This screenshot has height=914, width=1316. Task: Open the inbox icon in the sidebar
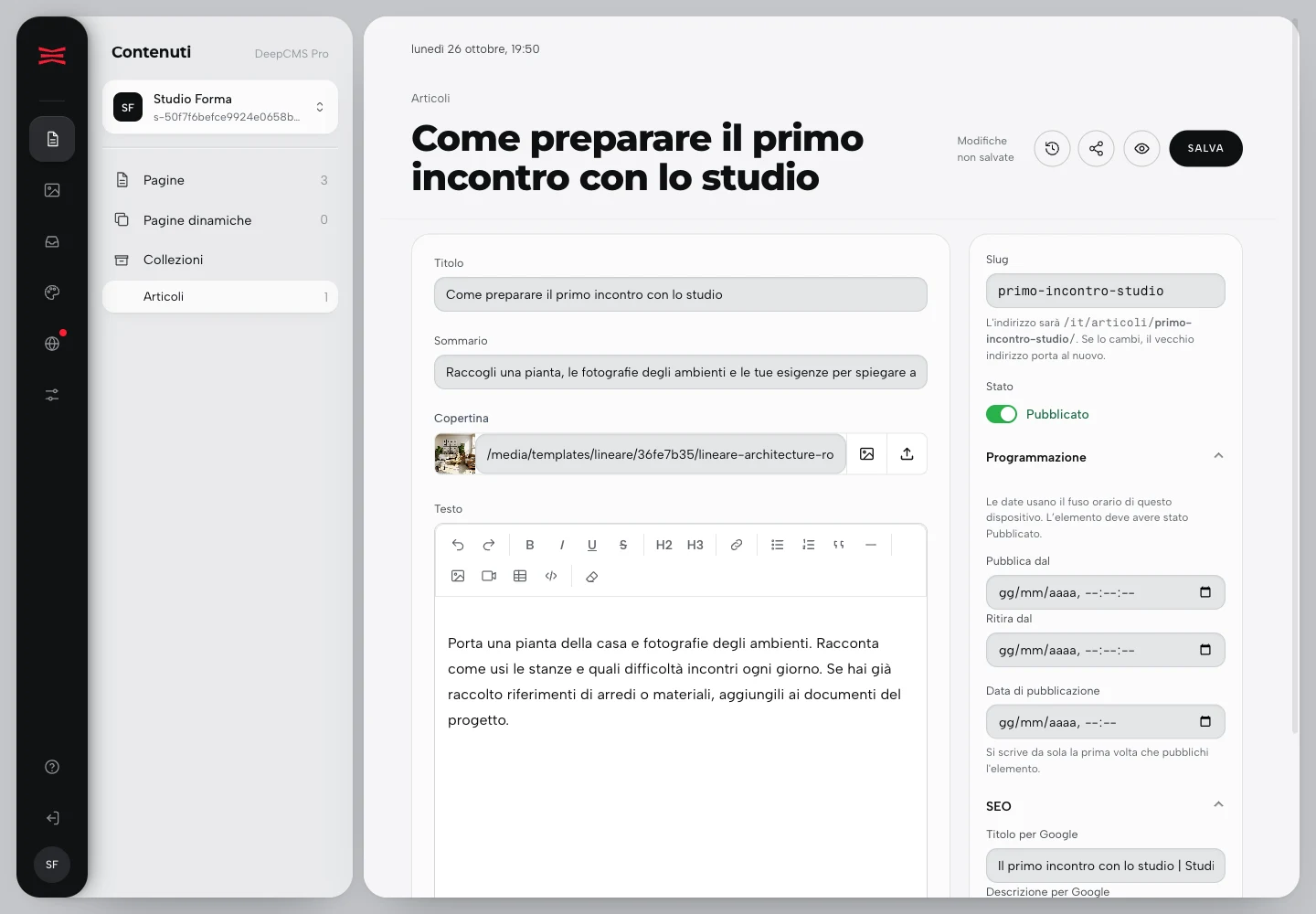pyautogui.click(x=52, y=241)
